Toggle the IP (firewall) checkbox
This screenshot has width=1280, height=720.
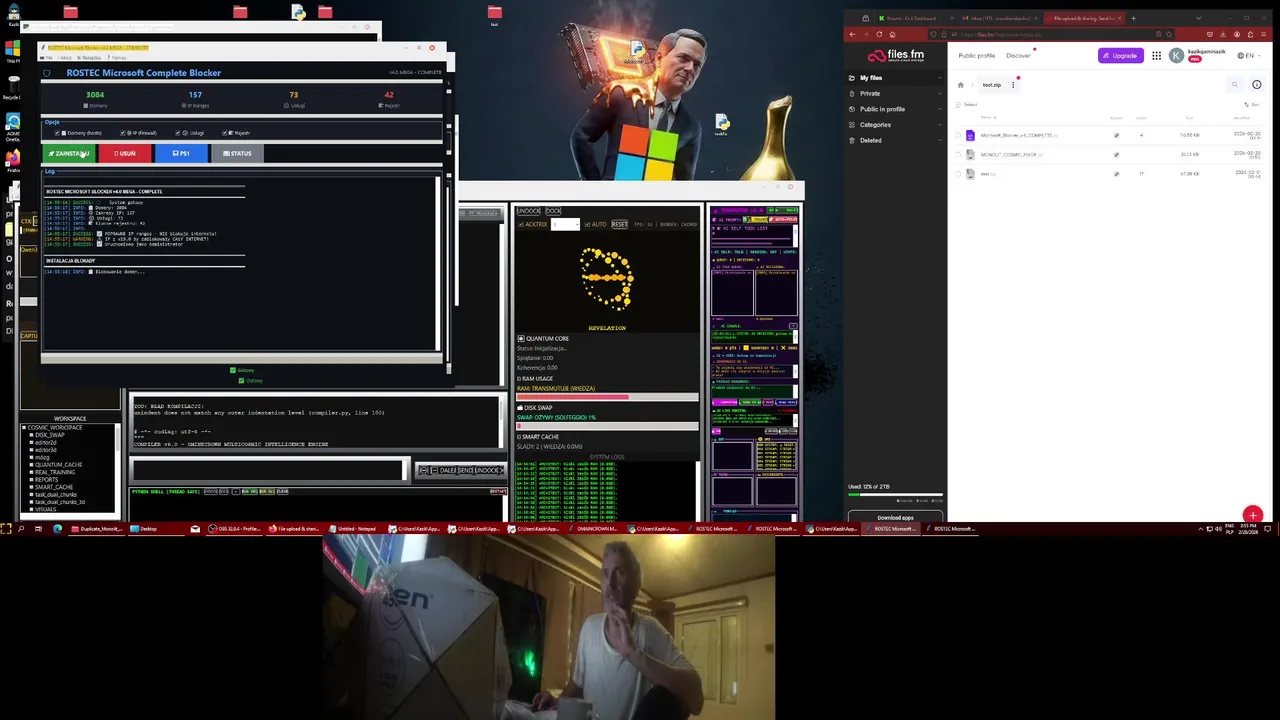[x=123, y=133]
